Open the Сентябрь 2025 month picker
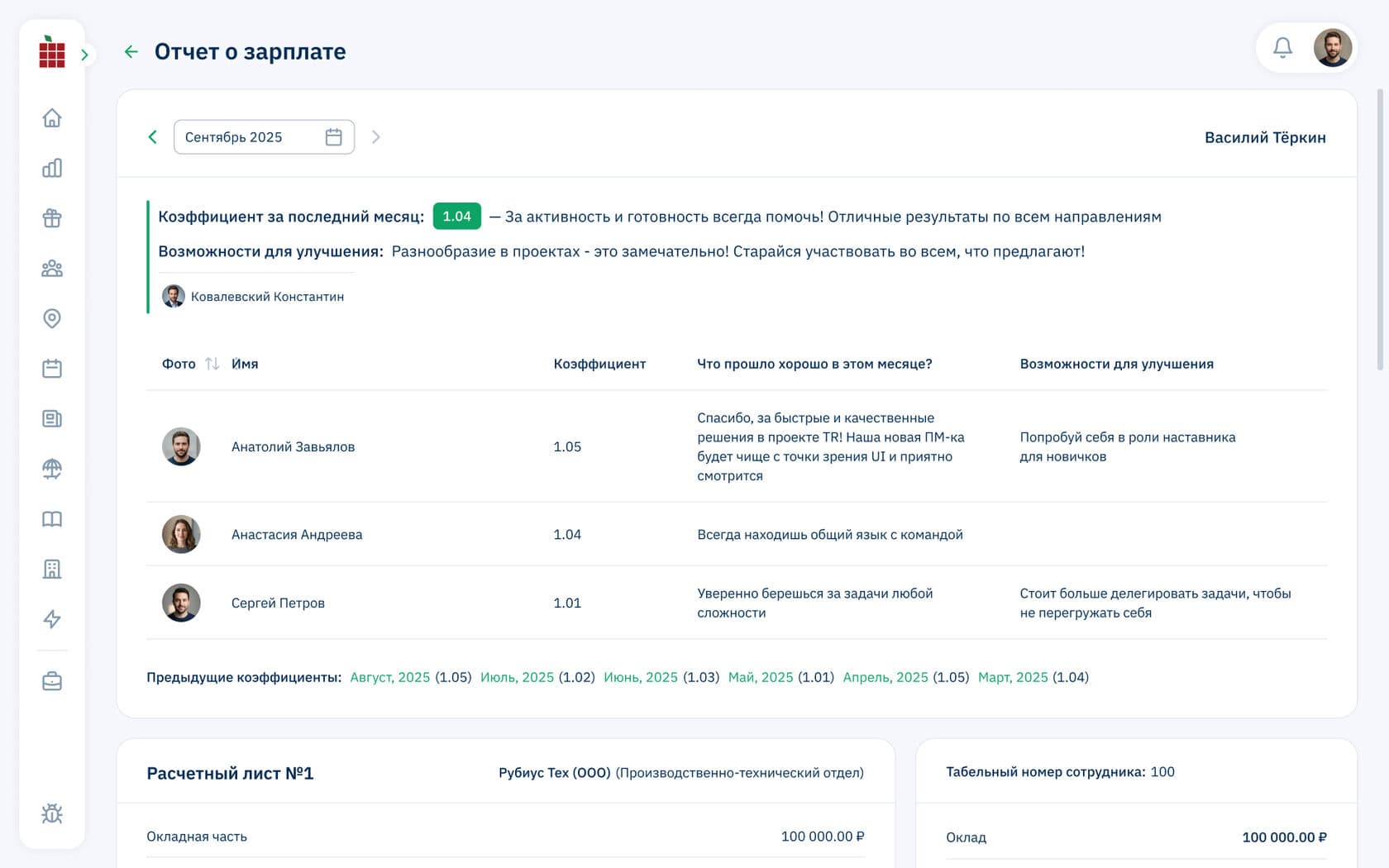 pos(264,137)
